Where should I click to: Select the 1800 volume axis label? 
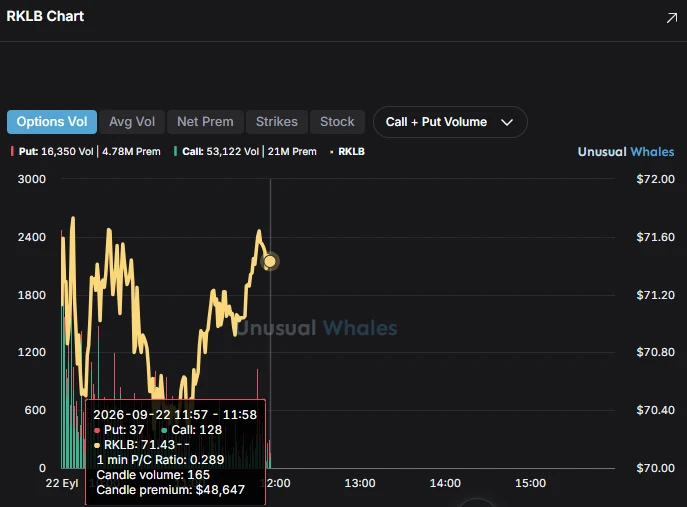pos(32,295)
